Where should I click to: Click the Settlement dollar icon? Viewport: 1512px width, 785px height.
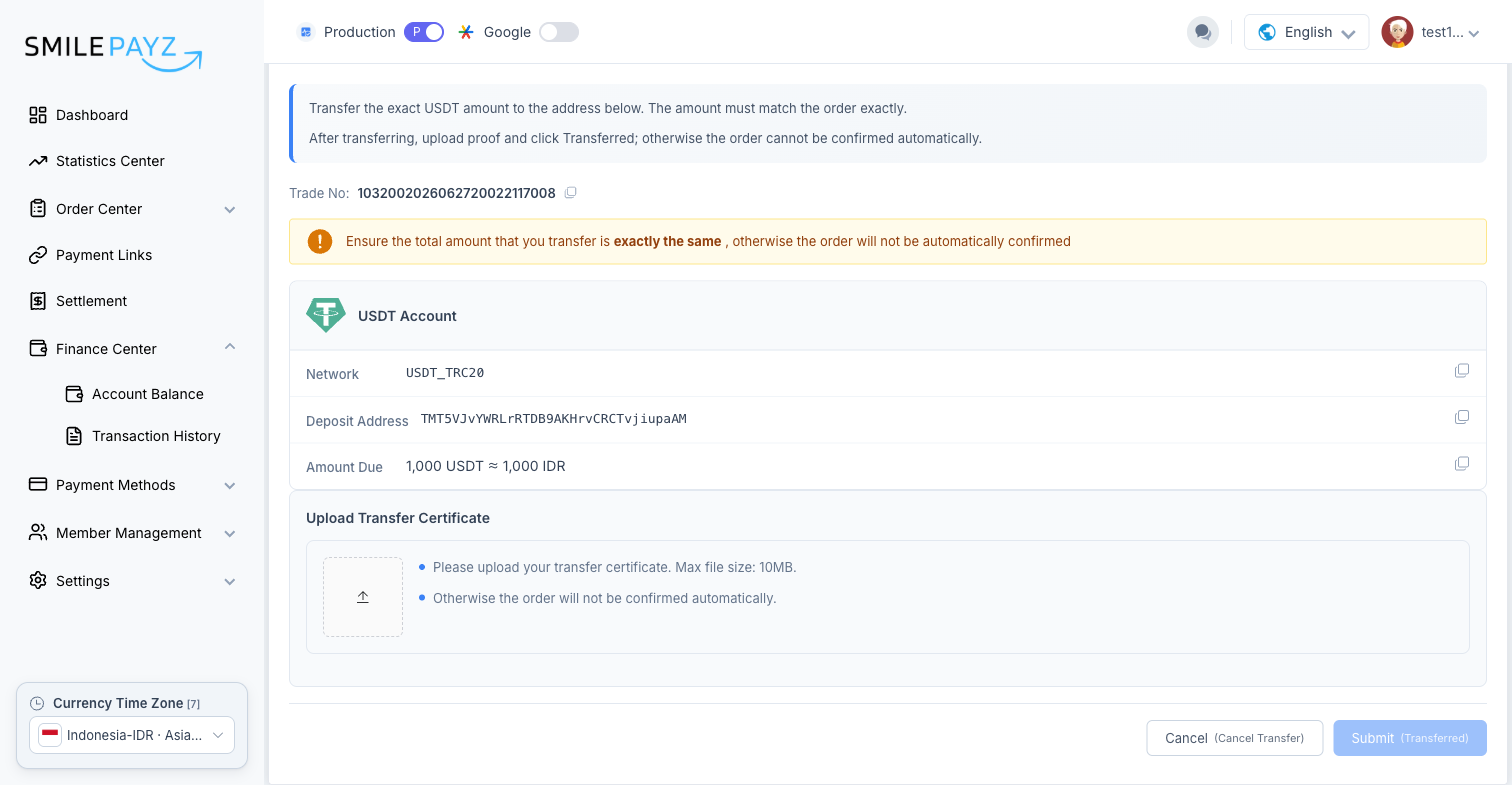[38, 301]
